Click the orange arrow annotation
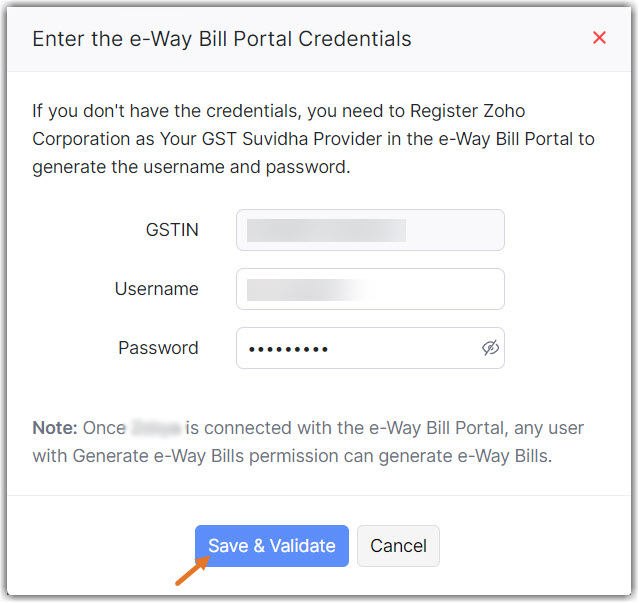This screenshot has height=603, width=639. pyautogui.click(x=190, y=572)
